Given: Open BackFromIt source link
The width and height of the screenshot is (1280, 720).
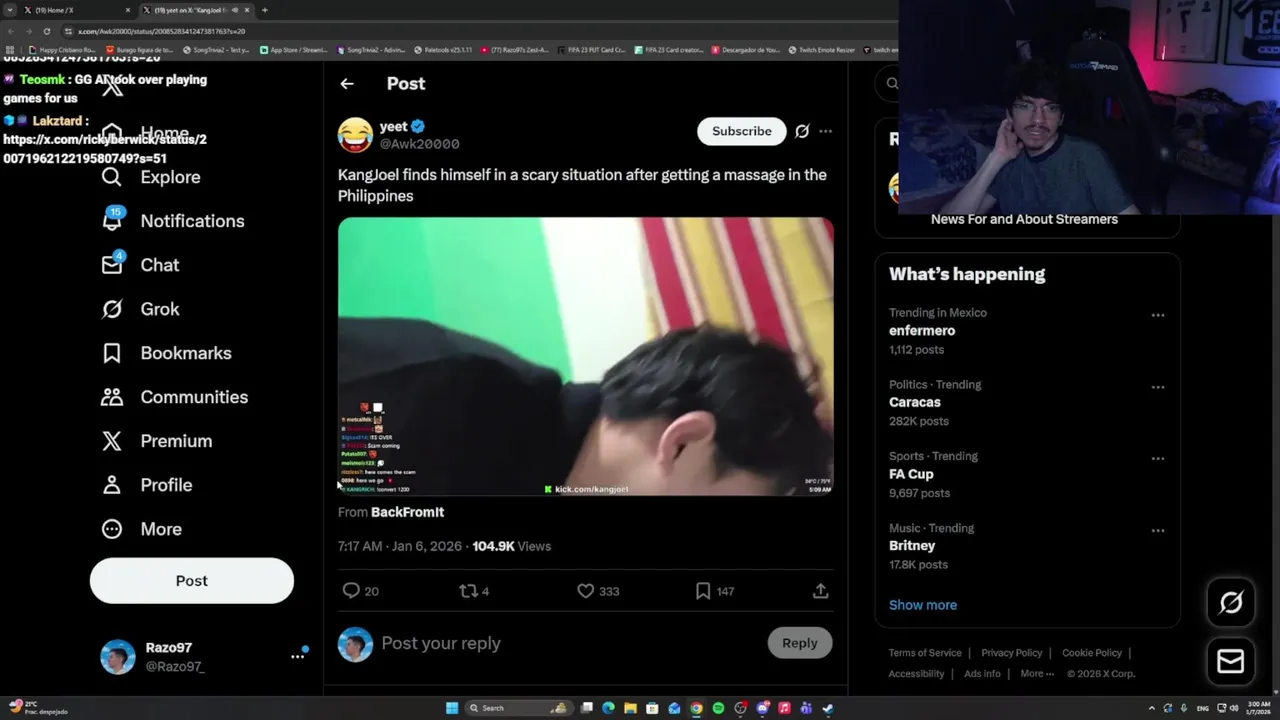Looking at the screenshot, I should (x=407, y=512).
